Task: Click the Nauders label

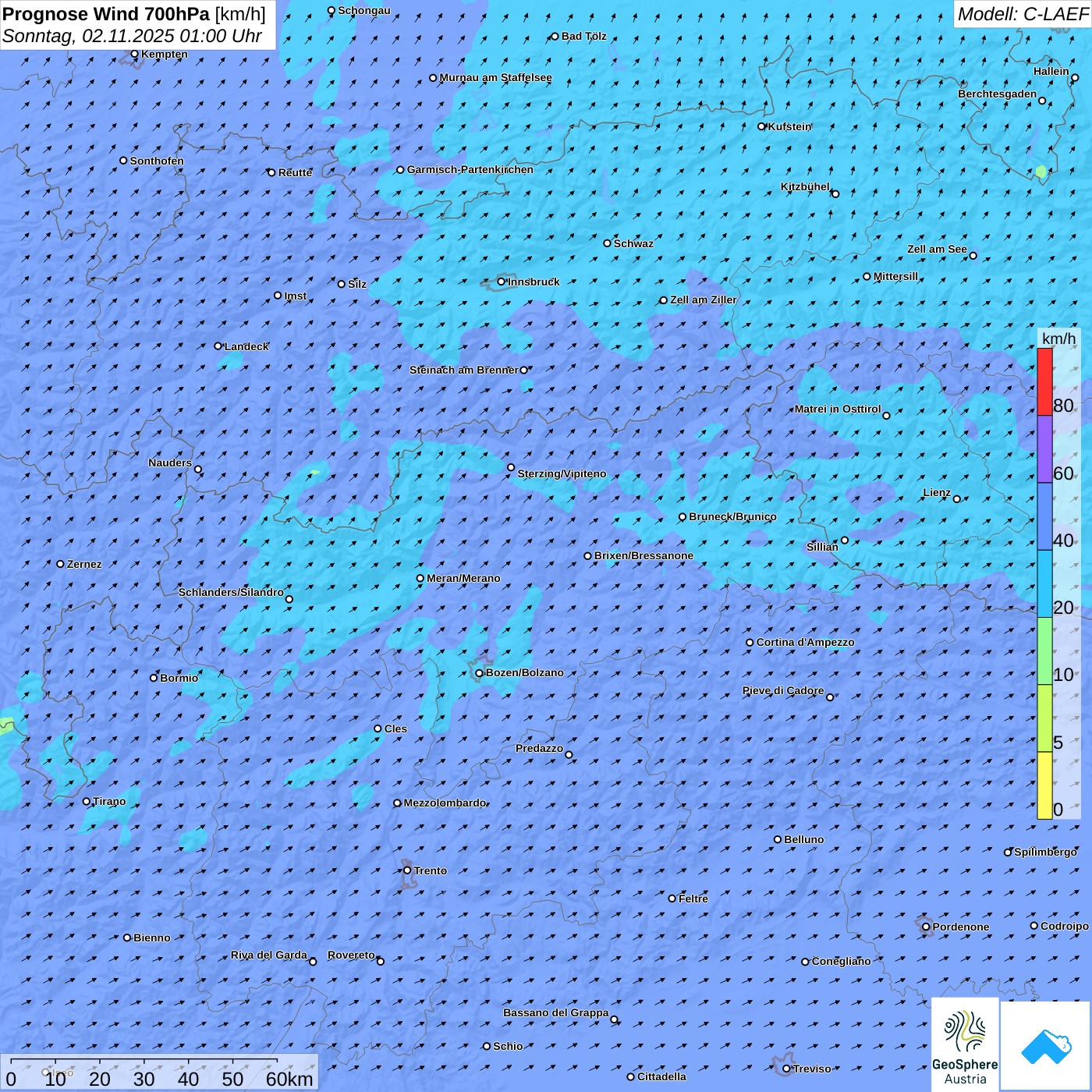Action: (x=170, y=463)
